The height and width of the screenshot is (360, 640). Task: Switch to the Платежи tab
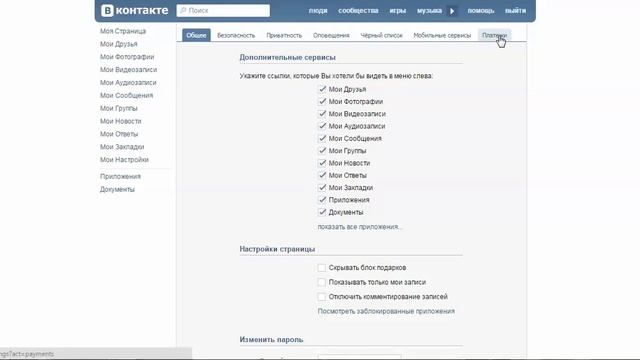click(x=494, y=36)
